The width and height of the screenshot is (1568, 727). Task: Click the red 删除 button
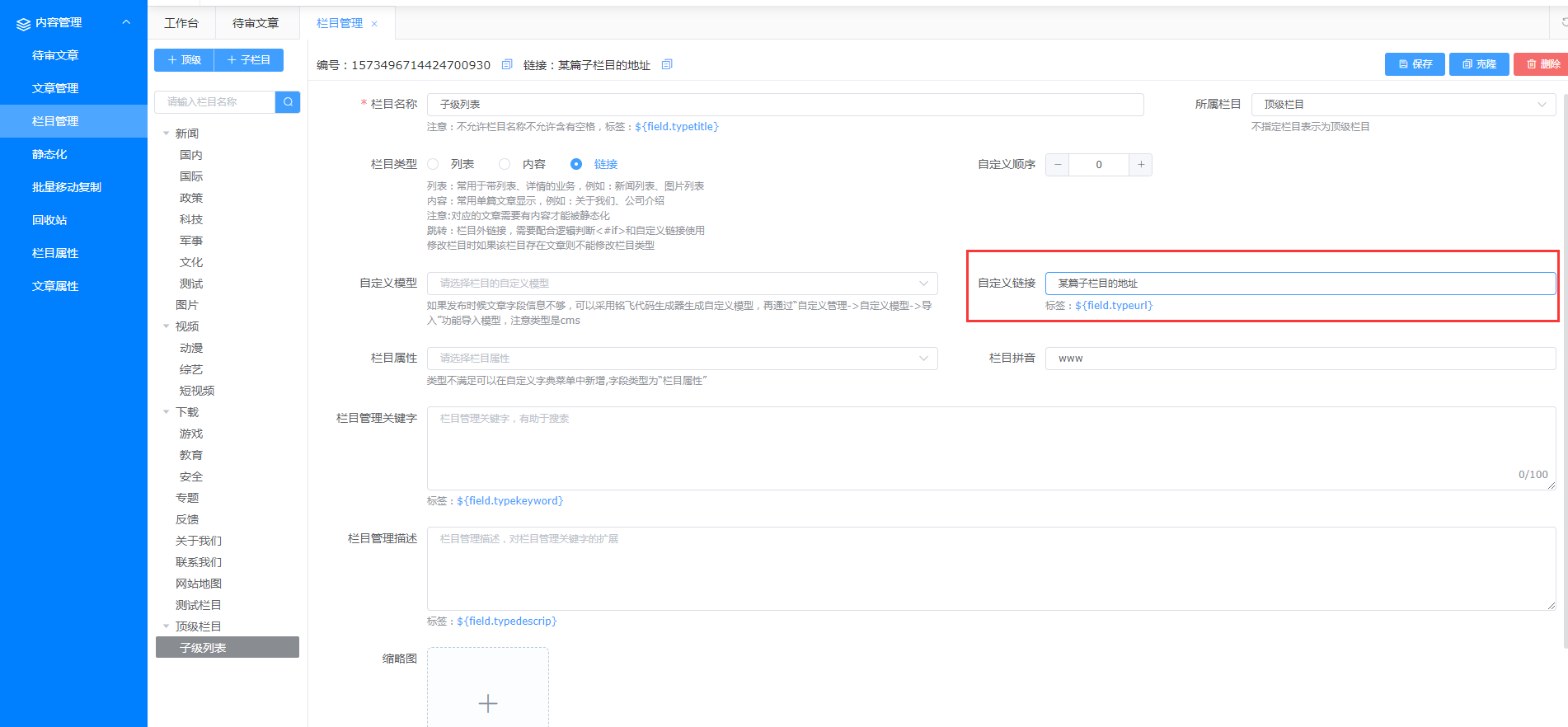pos(1542,64)
